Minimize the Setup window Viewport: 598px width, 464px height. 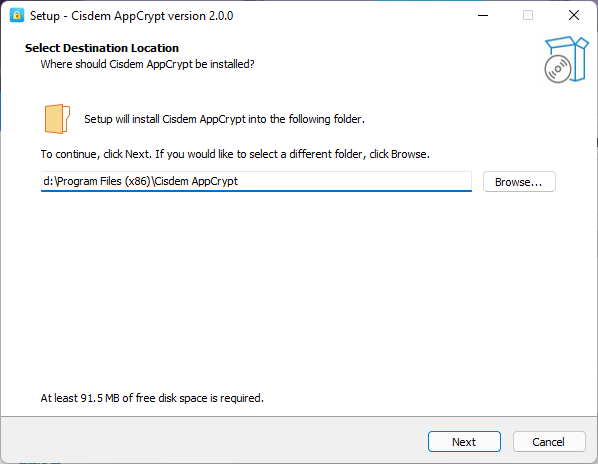pyautogui.click(x=483, y=15)
